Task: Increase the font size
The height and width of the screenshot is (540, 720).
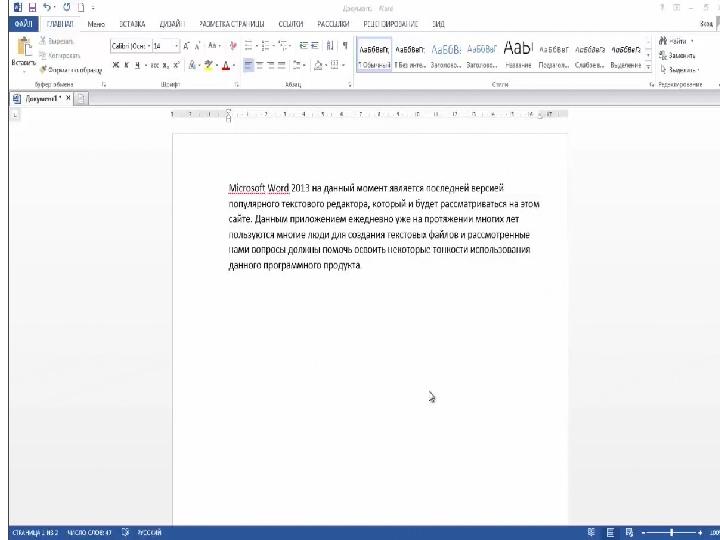Action: (186, 46)
